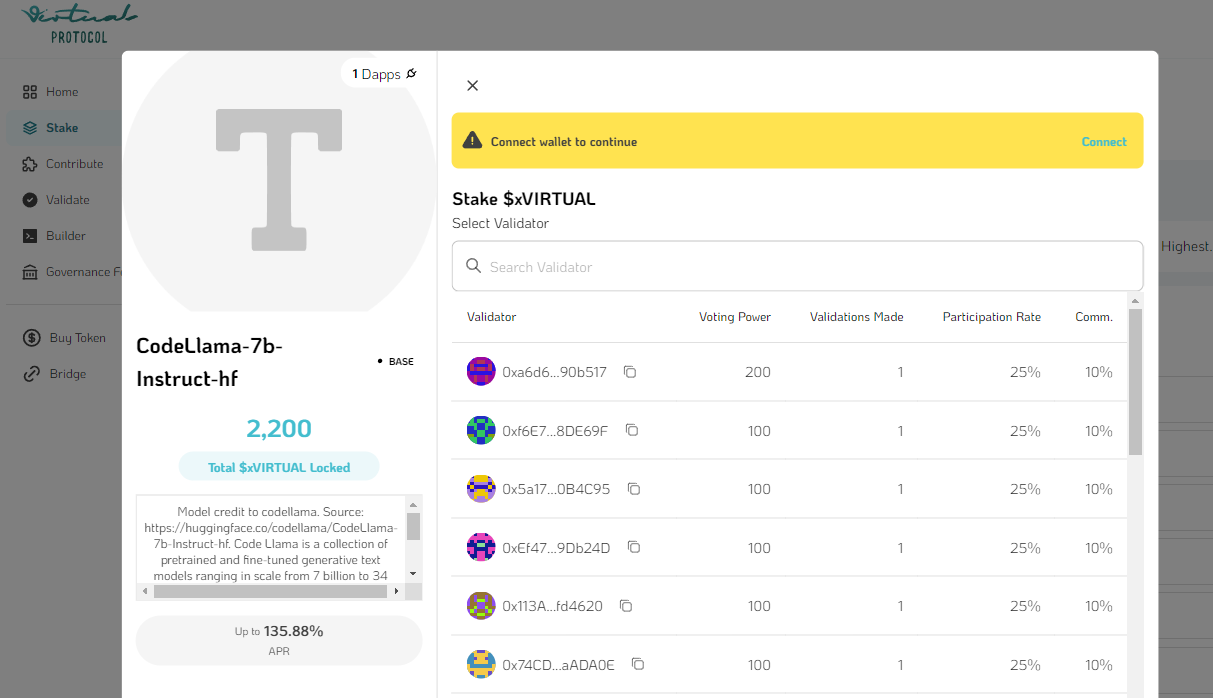Screen dimensions: 1213x698
Task: Open the Home menu item
Action: tap(63, 92)
